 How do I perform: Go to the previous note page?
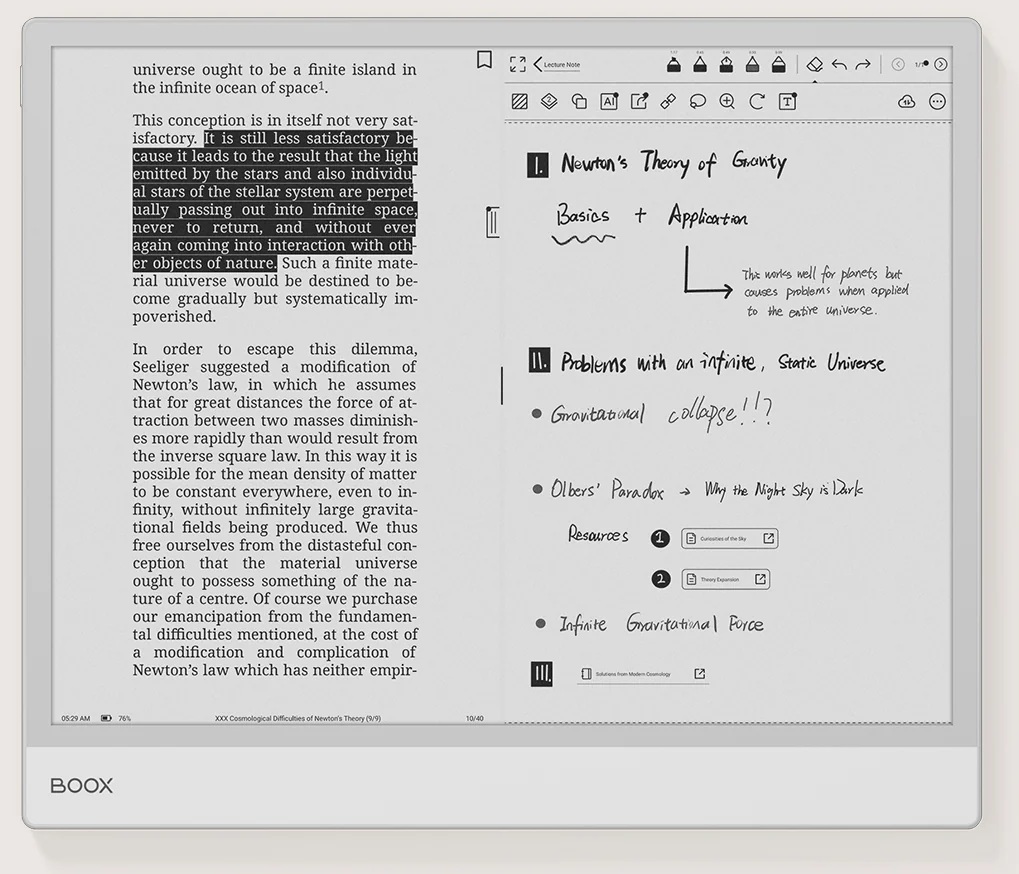pos(898,64)
